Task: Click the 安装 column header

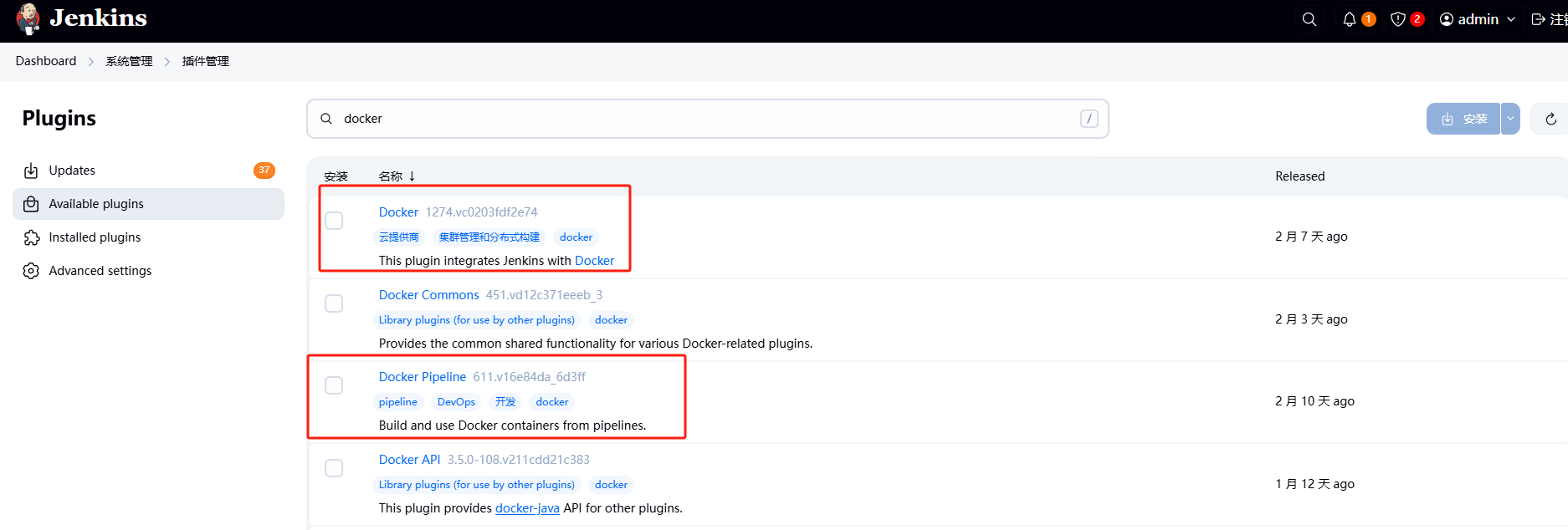Action: 336,176
